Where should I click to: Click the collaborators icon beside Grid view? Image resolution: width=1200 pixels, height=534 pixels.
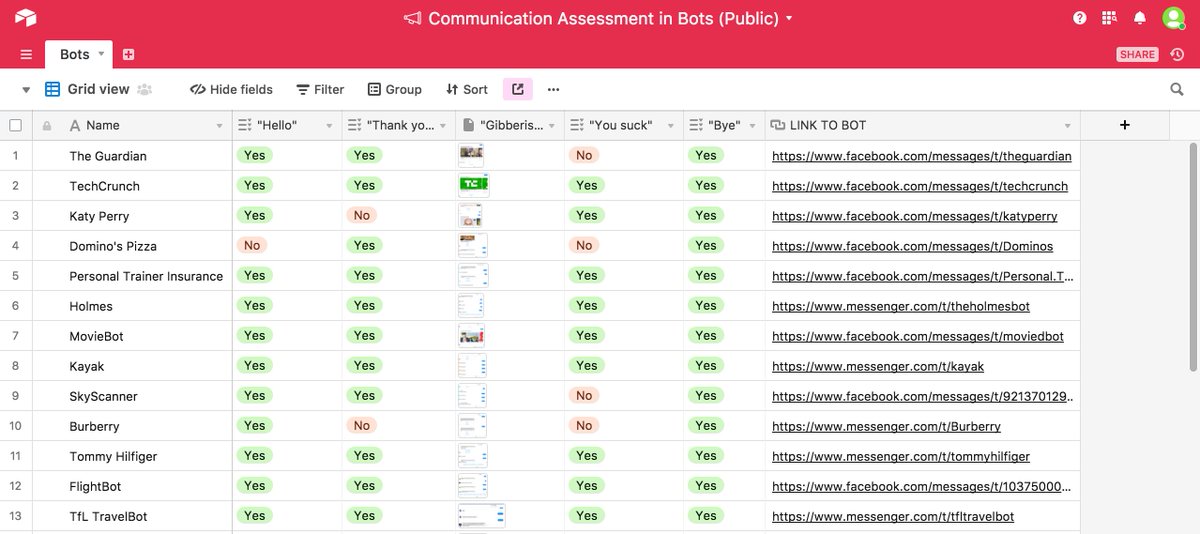[145, 89]
